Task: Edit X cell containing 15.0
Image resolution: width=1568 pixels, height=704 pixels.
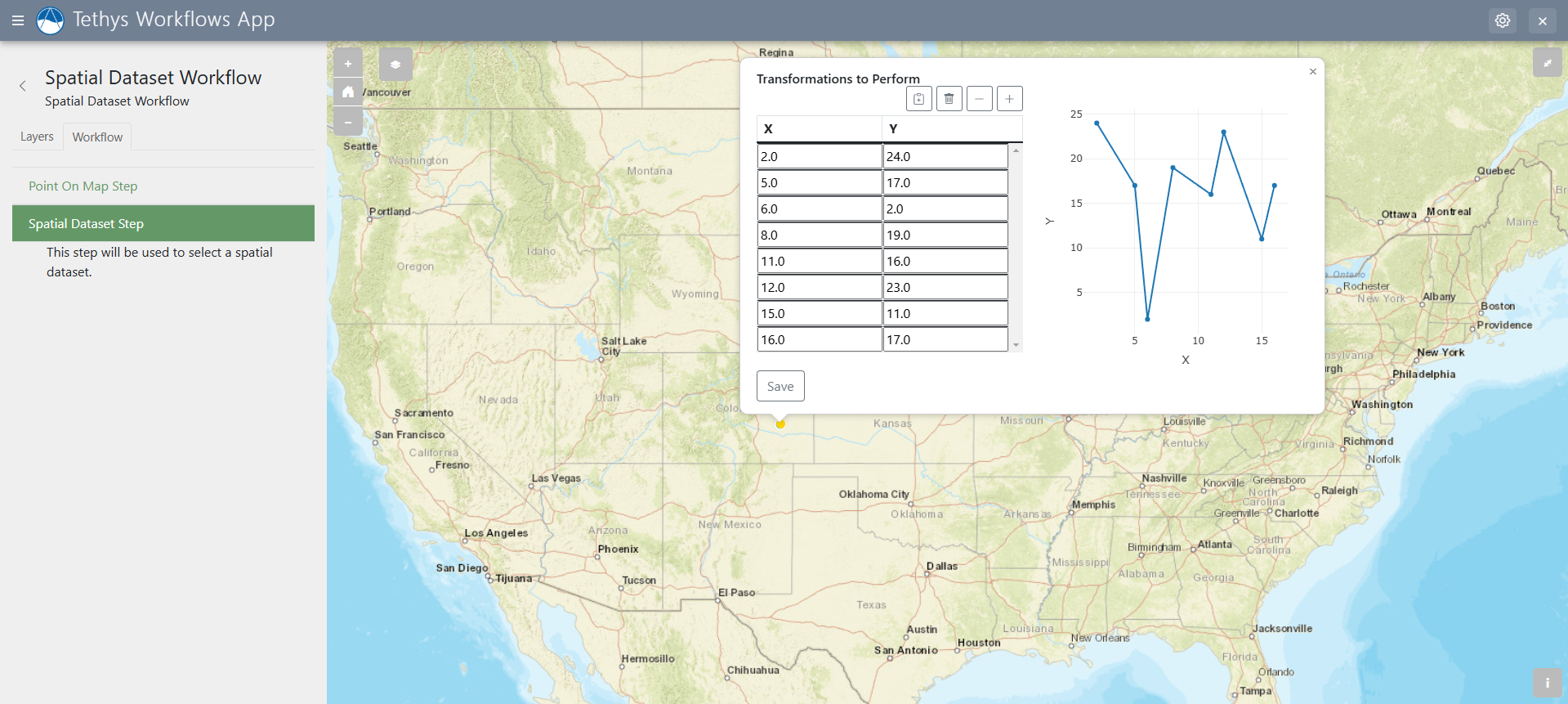Action: point(820,313)
